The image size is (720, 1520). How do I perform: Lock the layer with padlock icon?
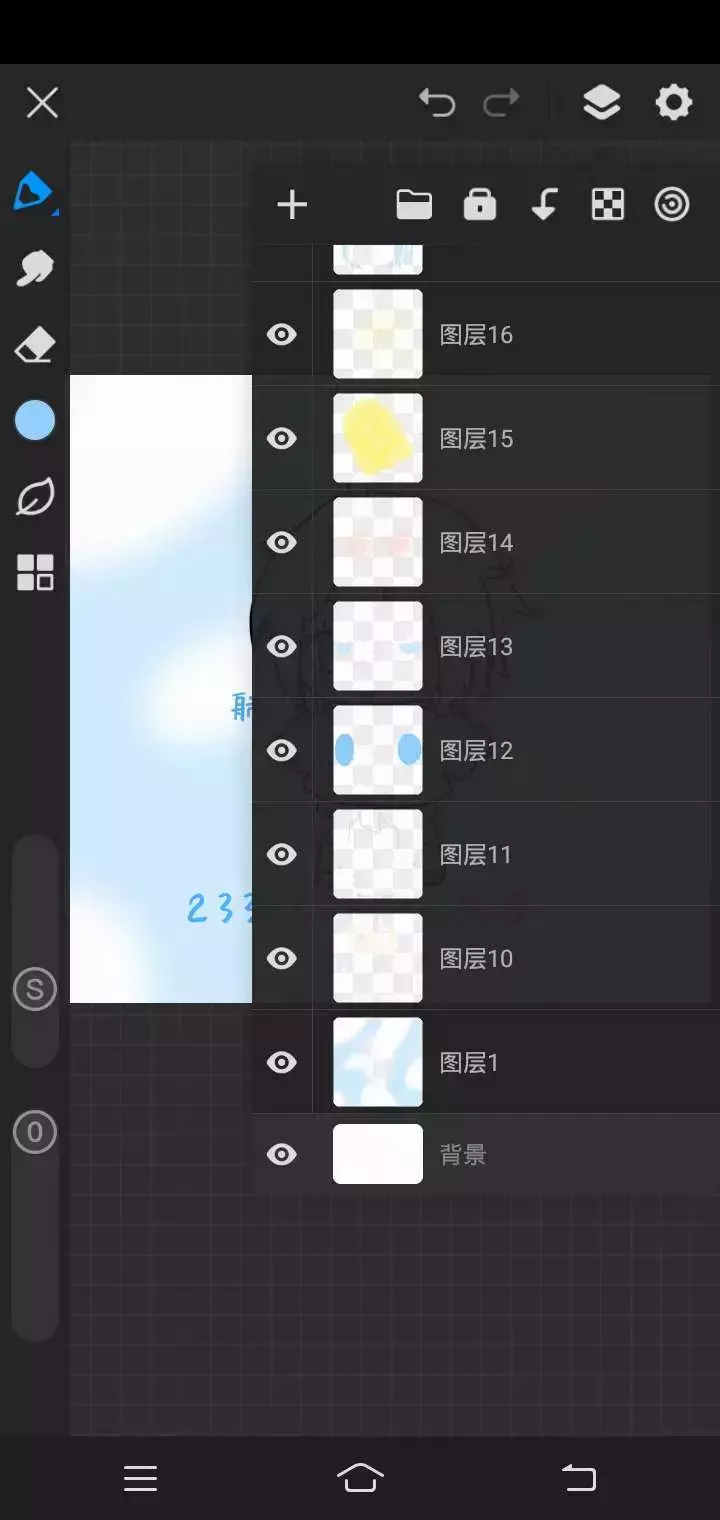[x=480, y=204]
